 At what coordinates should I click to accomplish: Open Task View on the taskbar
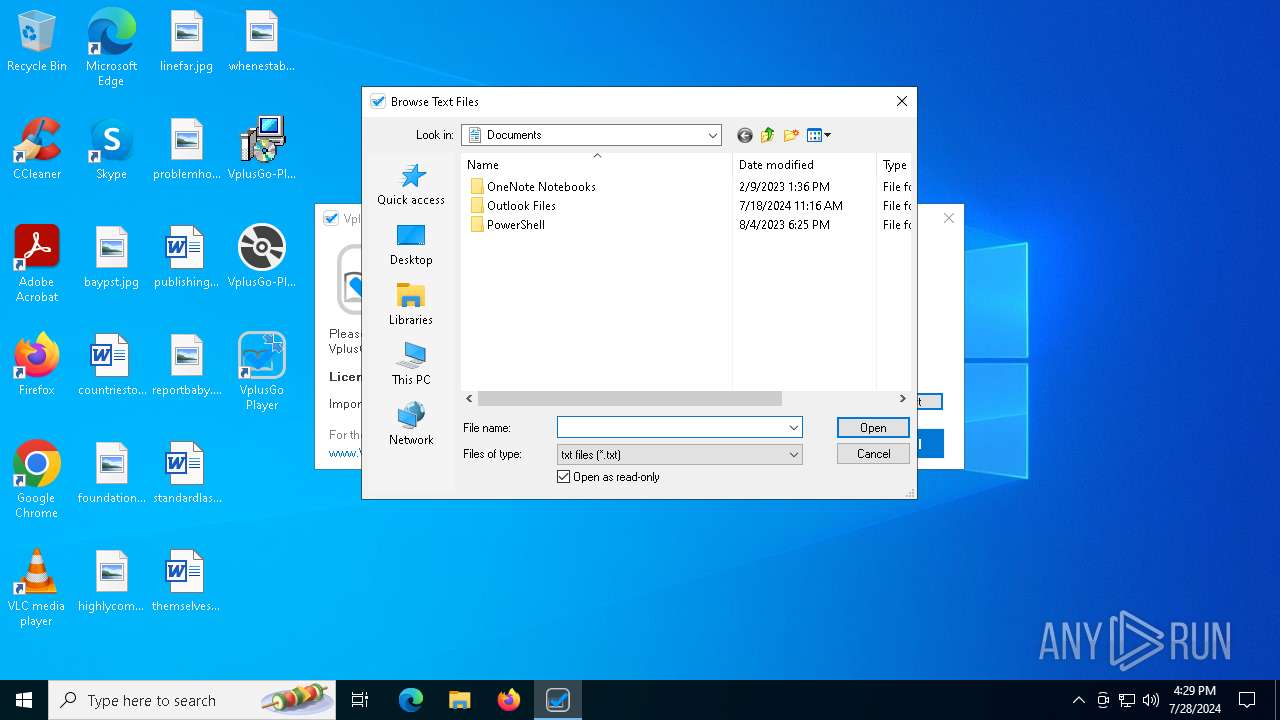coord(360,700)
